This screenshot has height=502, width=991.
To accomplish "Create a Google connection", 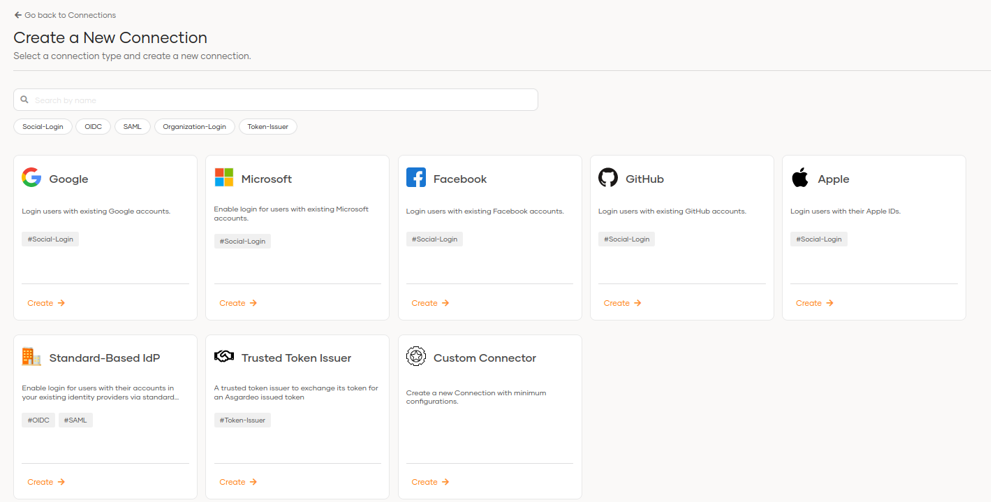I will click(x=46, y=303).
